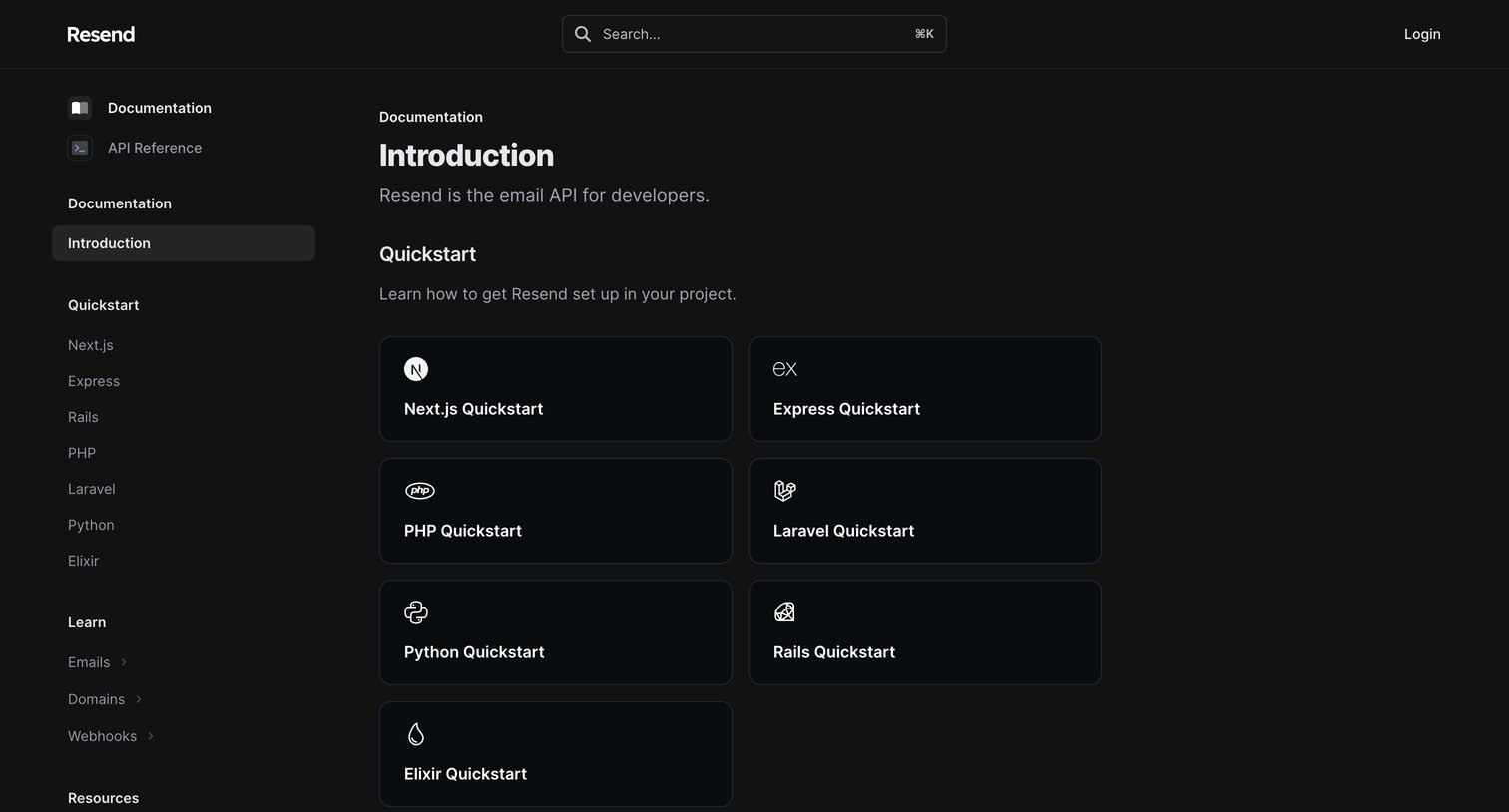Click the Quickstart sidebar heading
This screenshot has height=812, width=1509.
click(x=103, y=305)
